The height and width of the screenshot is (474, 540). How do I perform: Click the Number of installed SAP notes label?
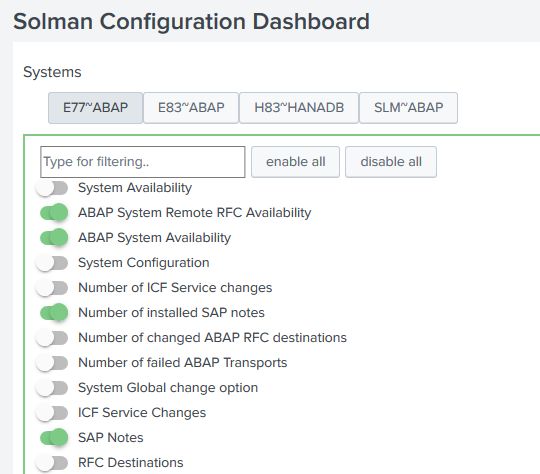[x=171, y=313]
